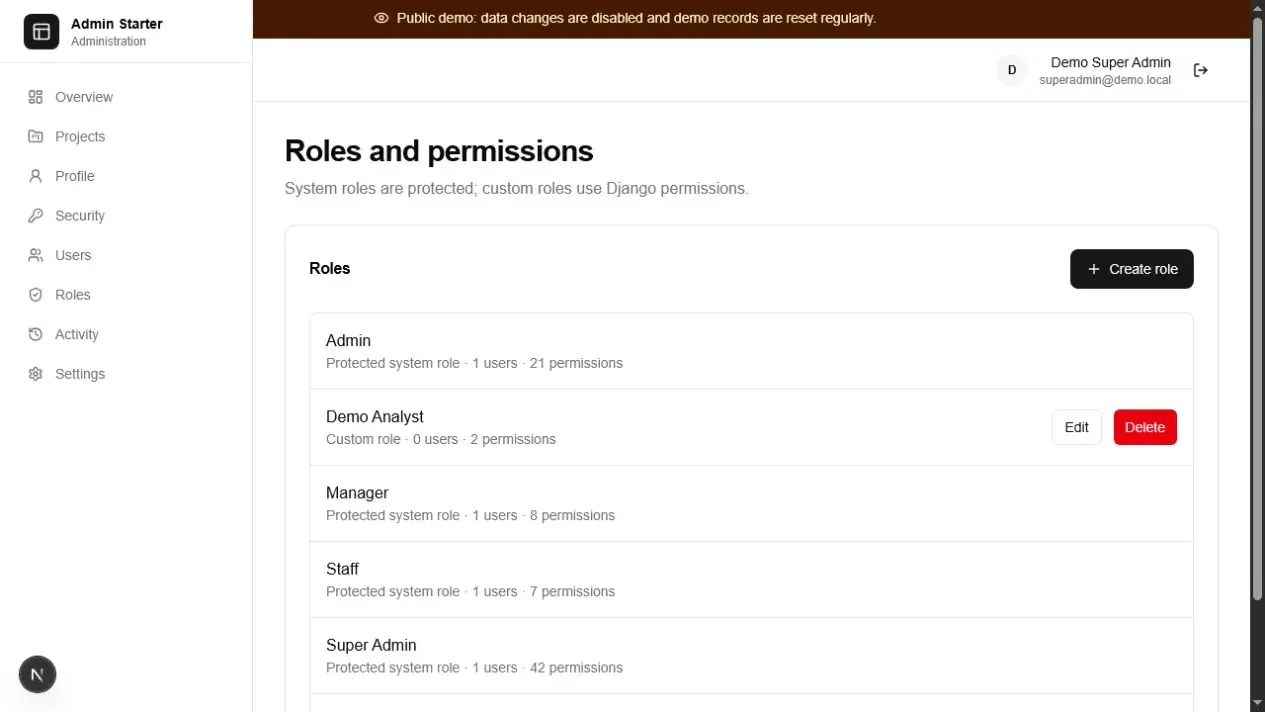Click 'Custom role · 0 users · 2 permissions'

(441, 439)
